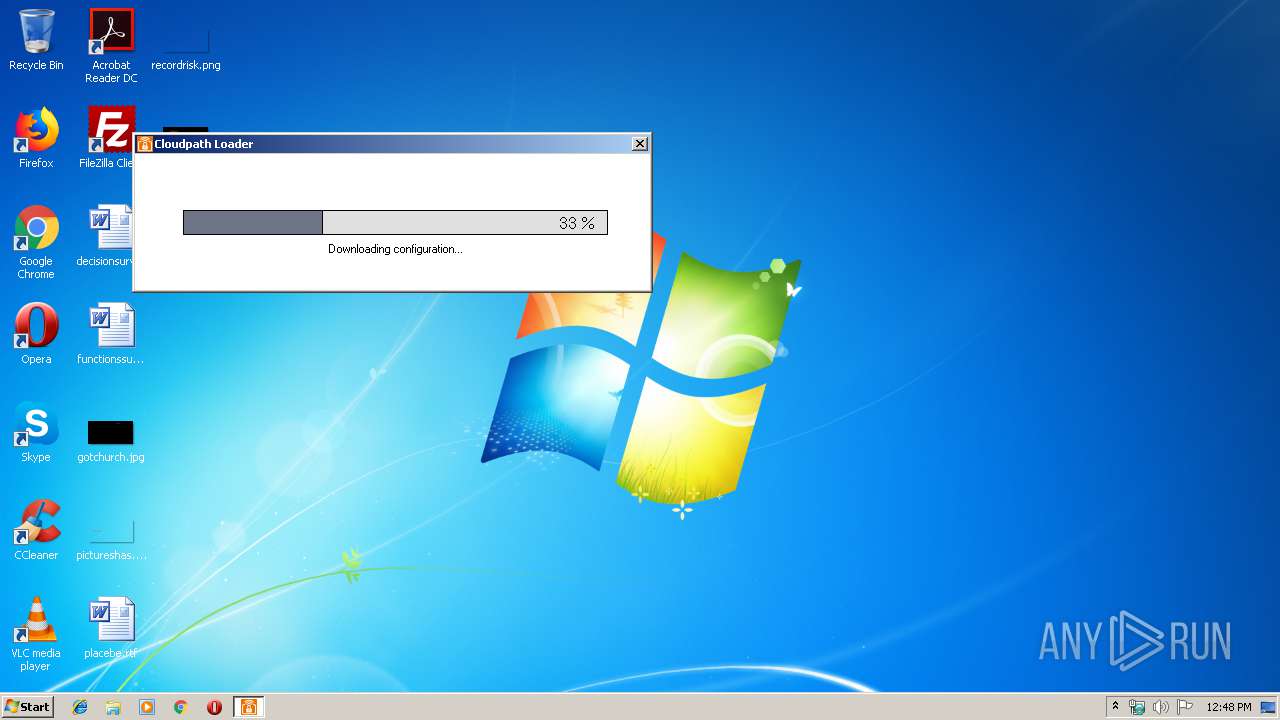Click the 33% download progress bar
This screenshot has width=1280, height=720.
click(x=395, y=223)
